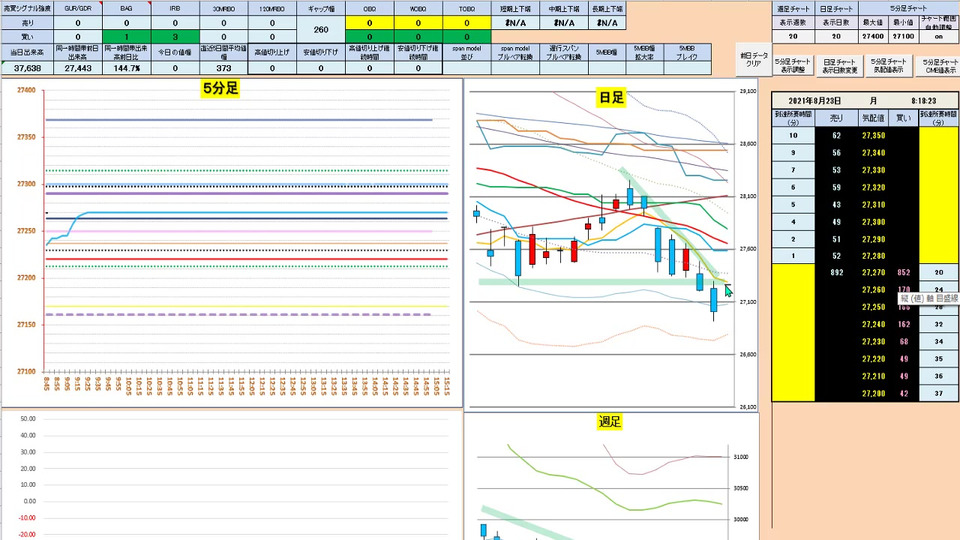Screen dimensions: 960x540
Task: Click the 5分足チャート気配値表示 button
Action: pos(888,66)
